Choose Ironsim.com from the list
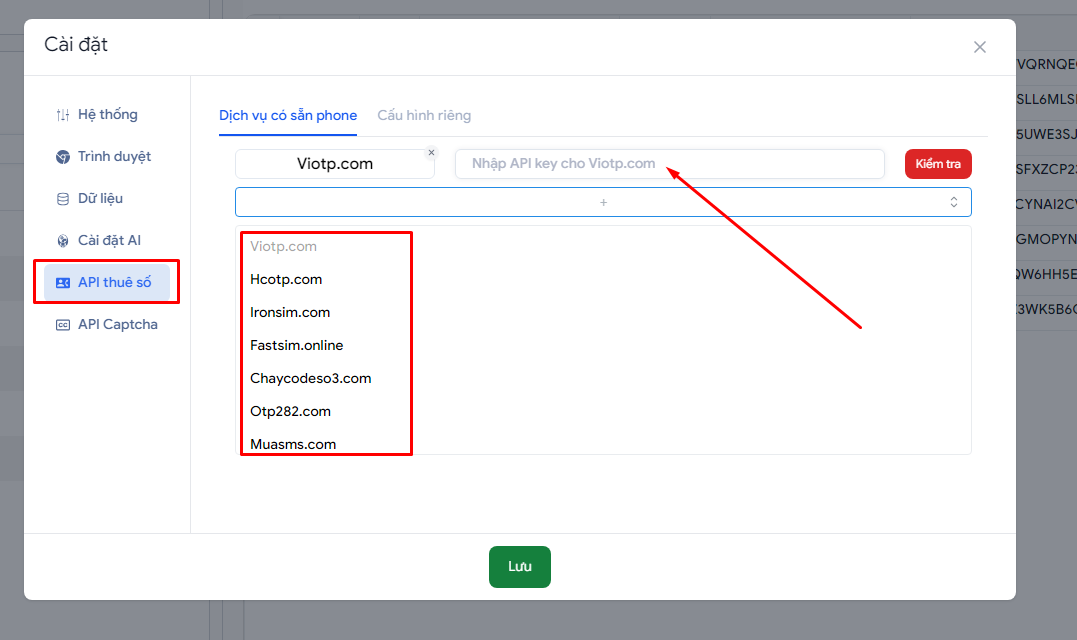This screenshot has width=1077, height=640. tap(290, 312)
